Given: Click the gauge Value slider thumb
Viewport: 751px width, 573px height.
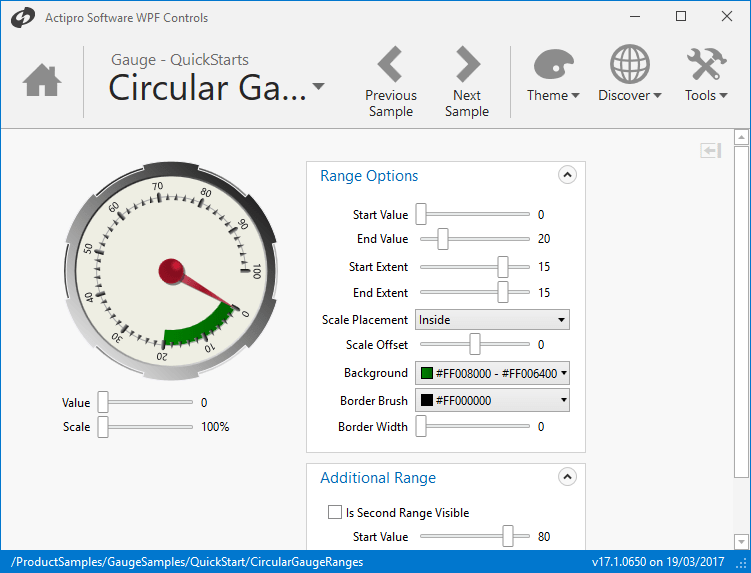Looking at the screenshot, I should tap(102, 402).
